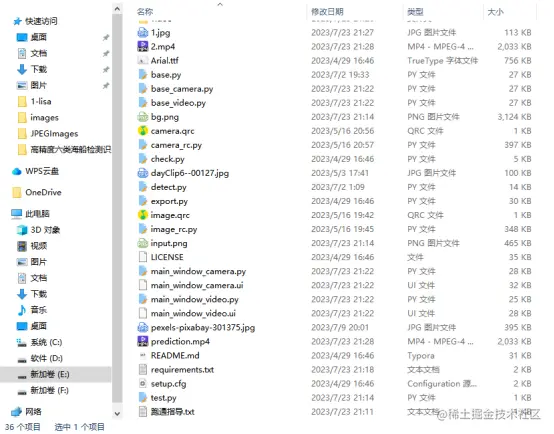Click the bg.png image icon

click(x=142, y=117)
